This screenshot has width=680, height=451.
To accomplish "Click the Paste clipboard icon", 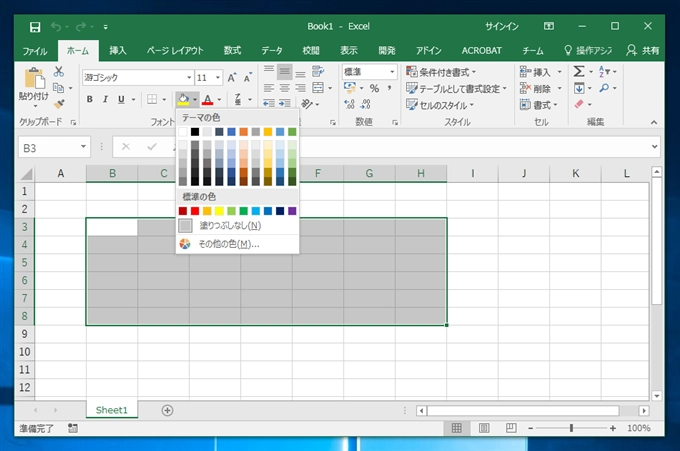I will 34,78.
